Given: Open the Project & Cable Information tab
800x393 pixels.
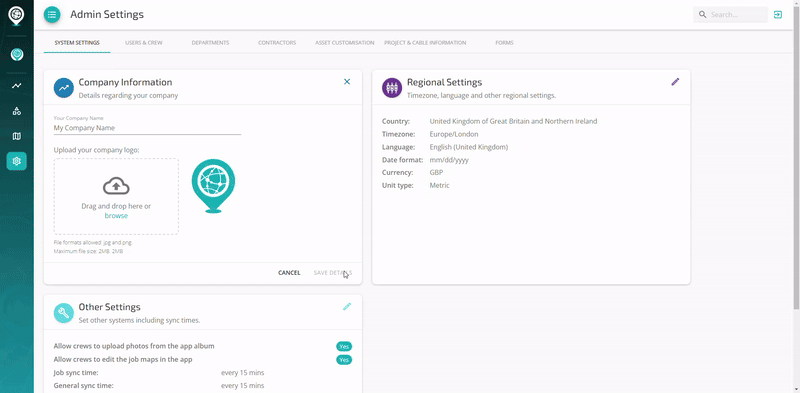Looking at the screenshot, I should pyautogui.click(x=425, y=43).
